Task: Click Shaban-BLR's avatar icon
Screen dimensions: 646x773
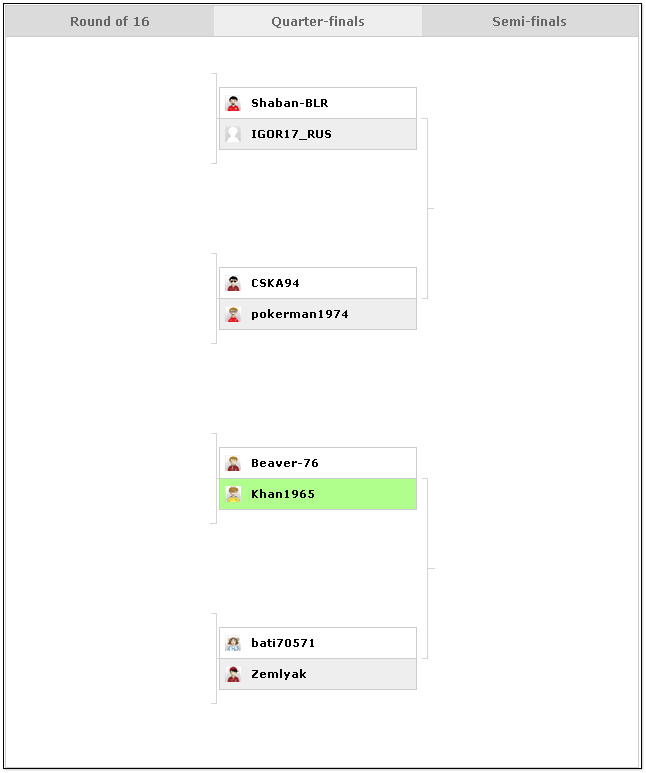Action: point(233,104)
